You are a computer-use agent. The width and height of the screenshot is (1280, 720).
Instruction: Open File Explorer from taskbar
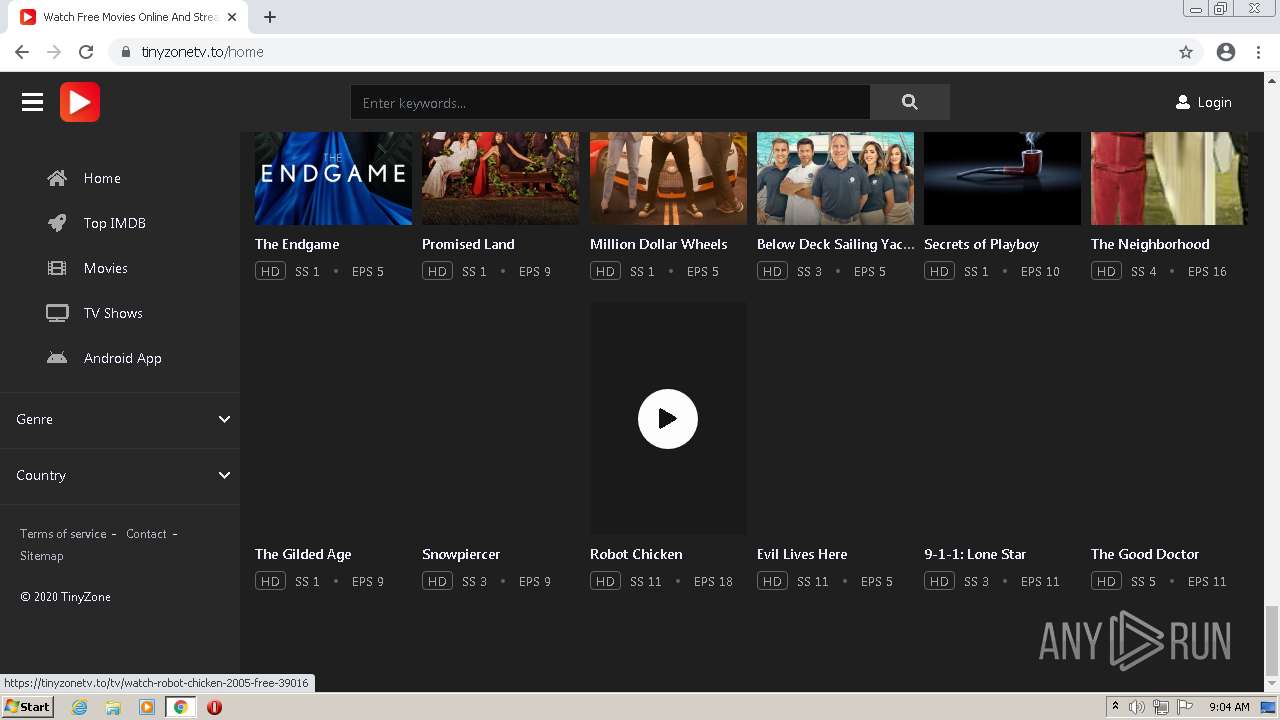pyautogui.click(x=113, y=707)
